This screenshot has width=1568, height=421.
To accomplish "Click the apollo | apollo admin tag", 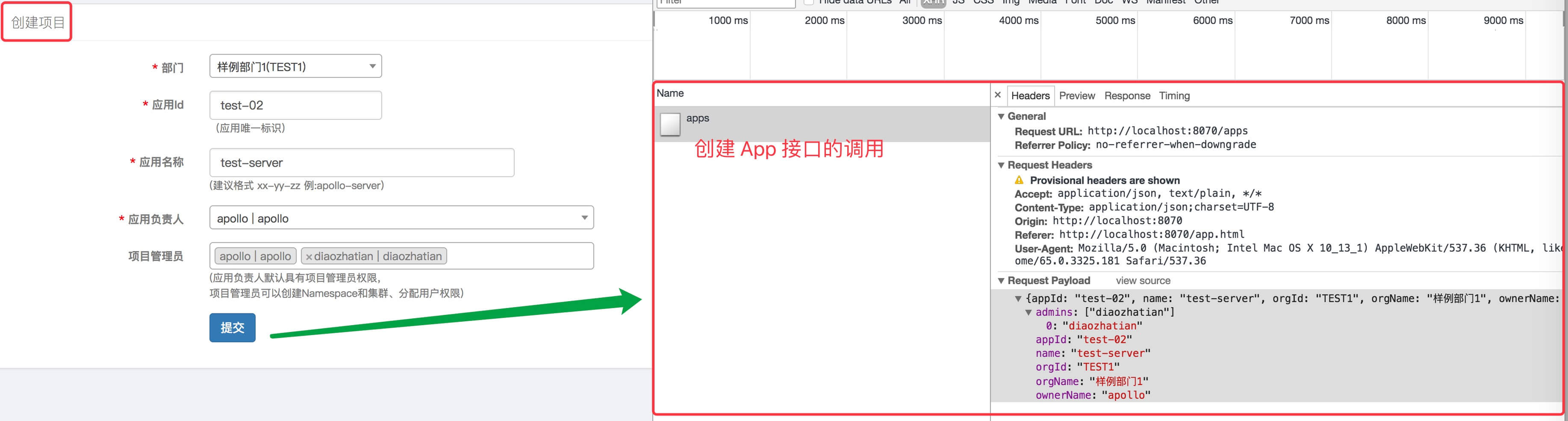I will tap(255, 256).
